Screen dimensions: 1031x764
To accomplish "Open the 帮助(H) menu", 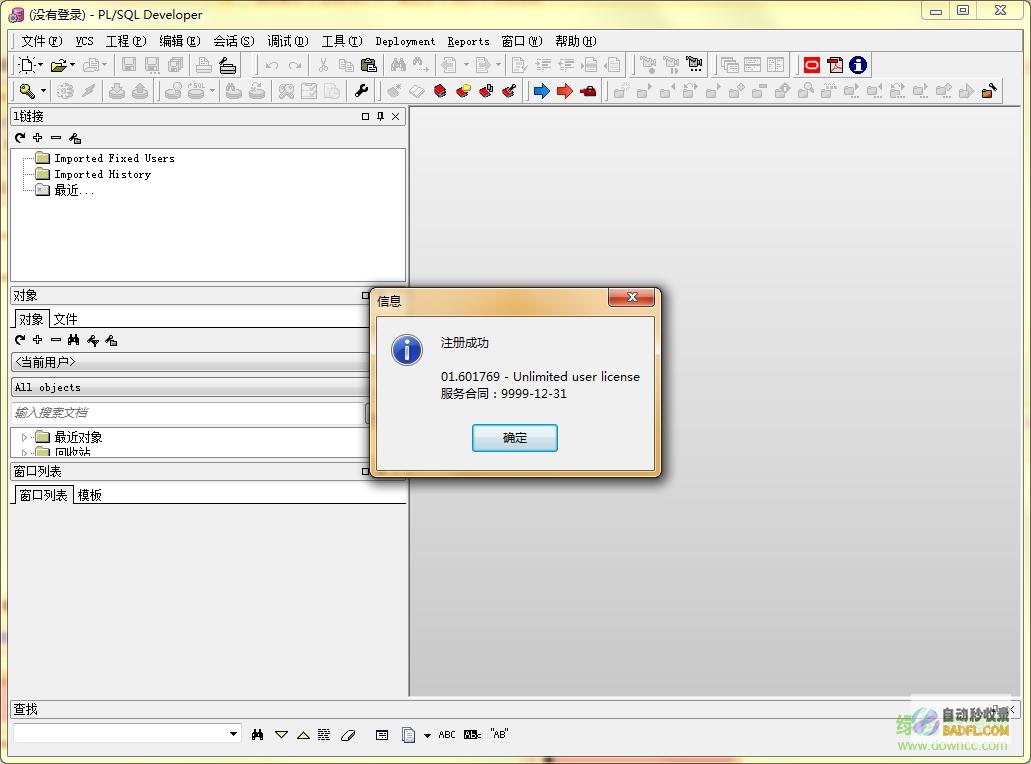I will click(x=575, y=41).
